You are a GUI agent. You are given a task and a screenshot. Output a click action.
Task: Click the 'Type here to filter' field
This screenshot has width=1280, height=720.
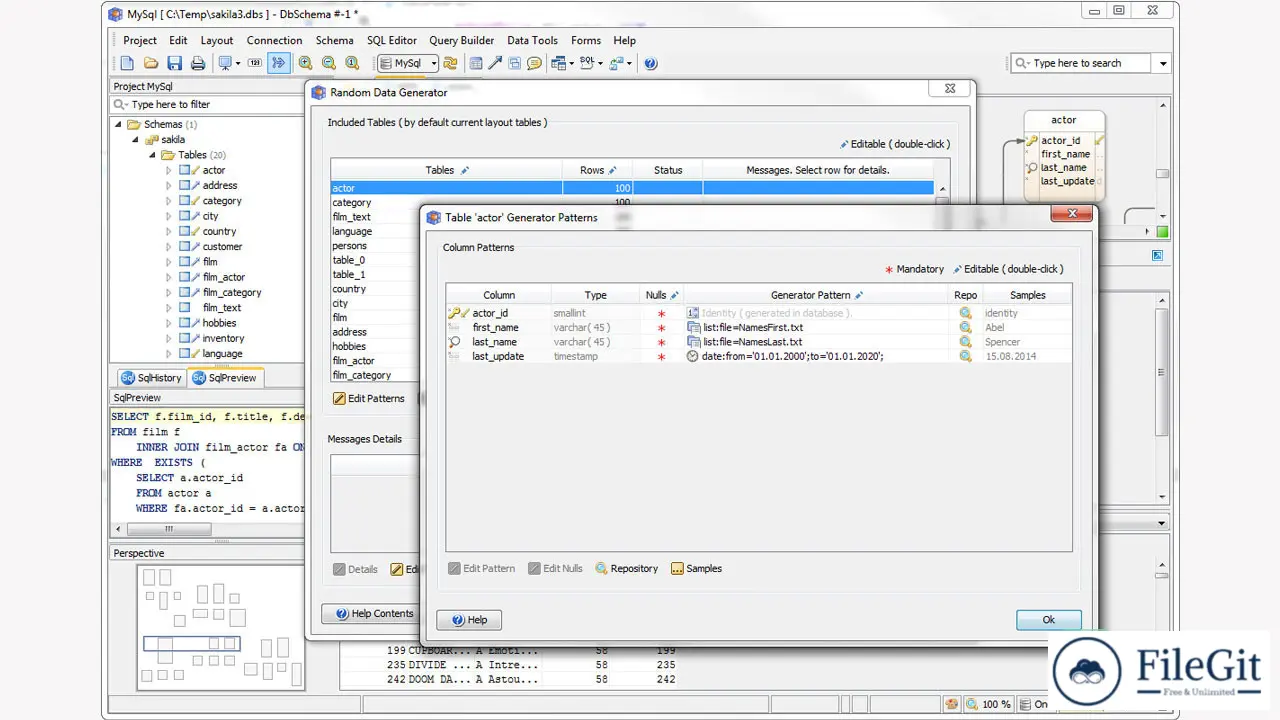click(x=207, y=104)
